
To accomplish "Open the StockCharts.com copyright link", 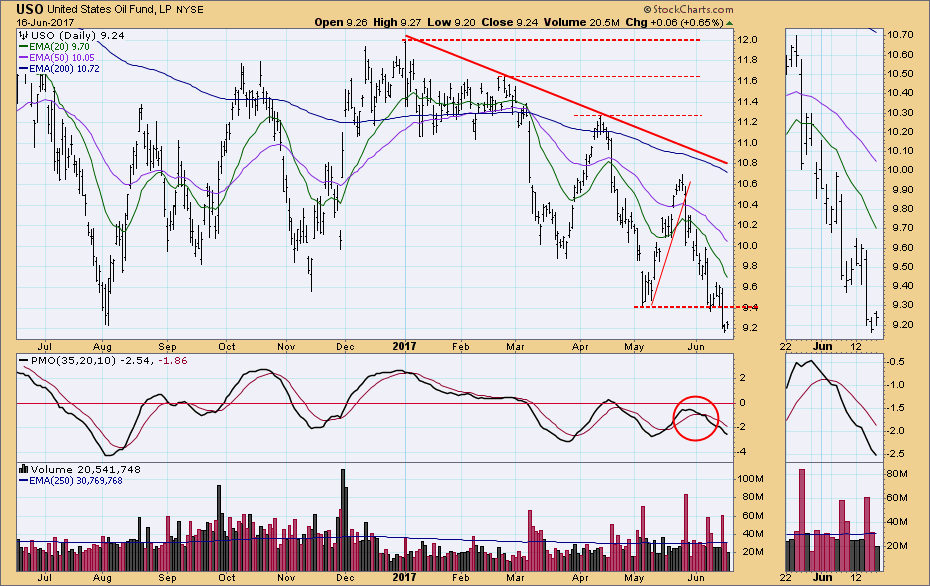I will click(x=689, y=9).
